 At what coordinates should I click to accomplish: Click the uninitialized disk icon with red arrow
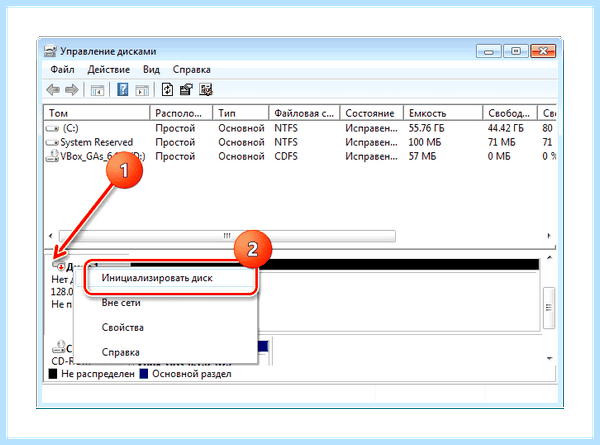tap(59, 265)
